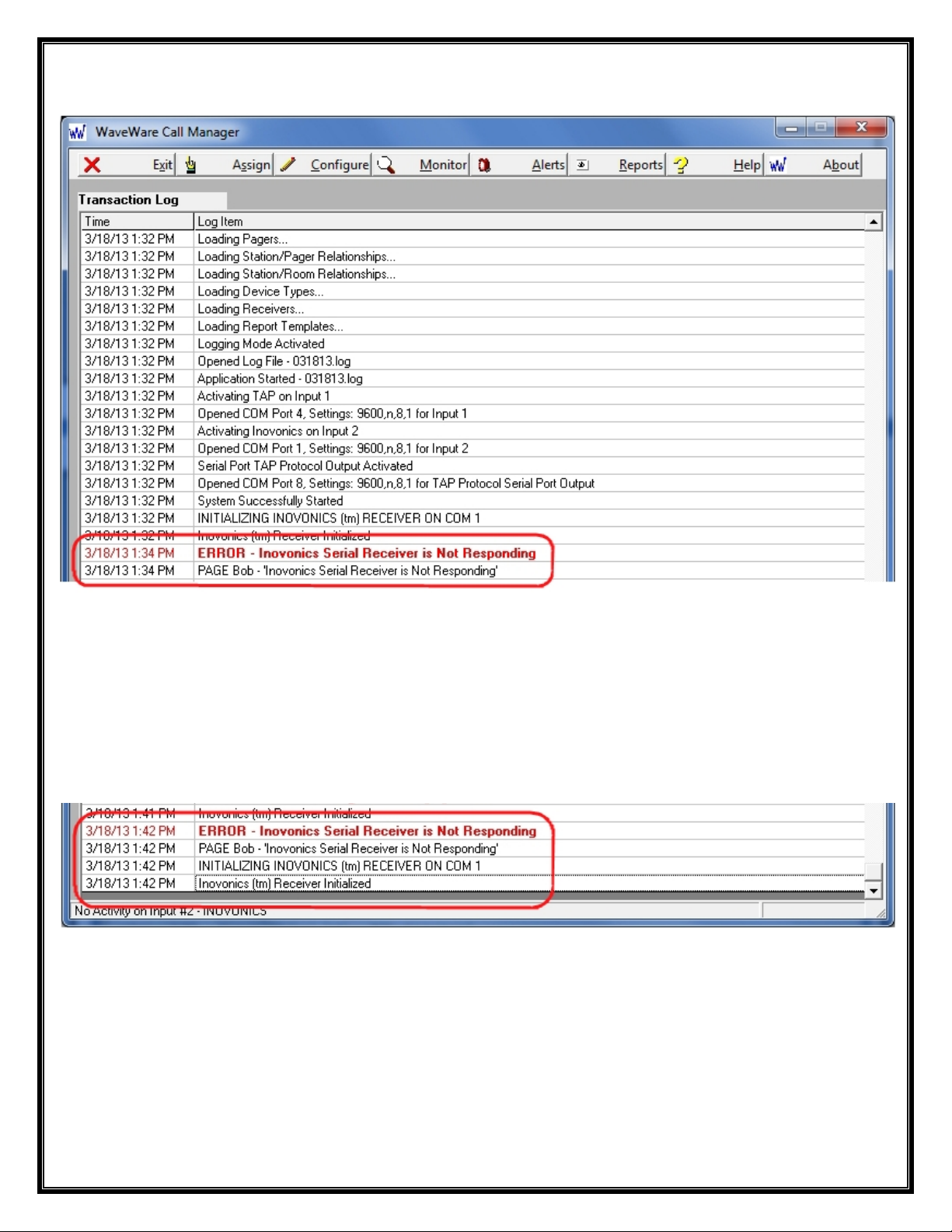Close the WaveWare Call Manager window
952x1232 pixels.
861,127
